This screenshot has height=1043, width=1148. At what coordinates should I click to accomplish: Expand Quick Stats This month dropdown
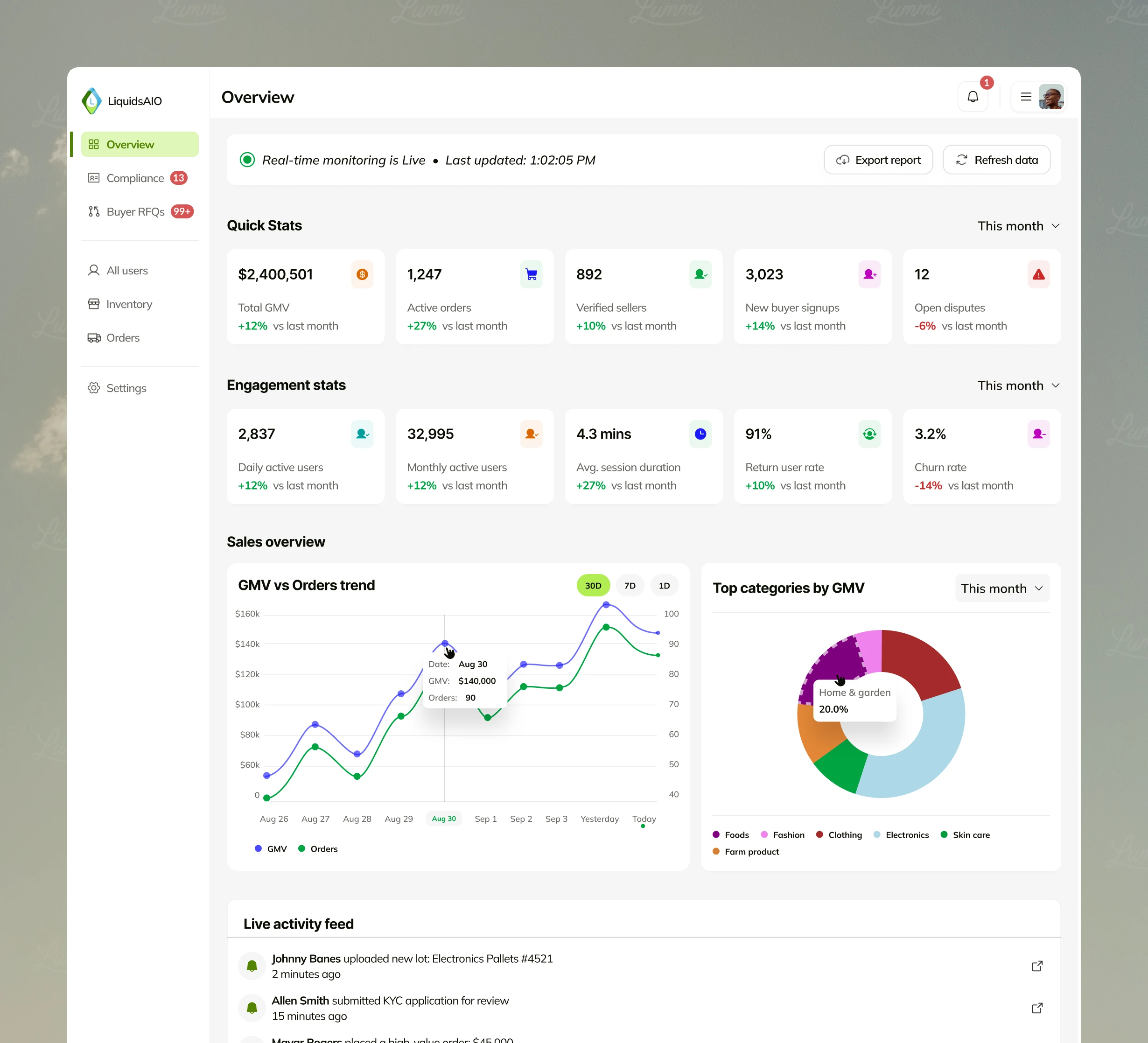point(1019,226)
